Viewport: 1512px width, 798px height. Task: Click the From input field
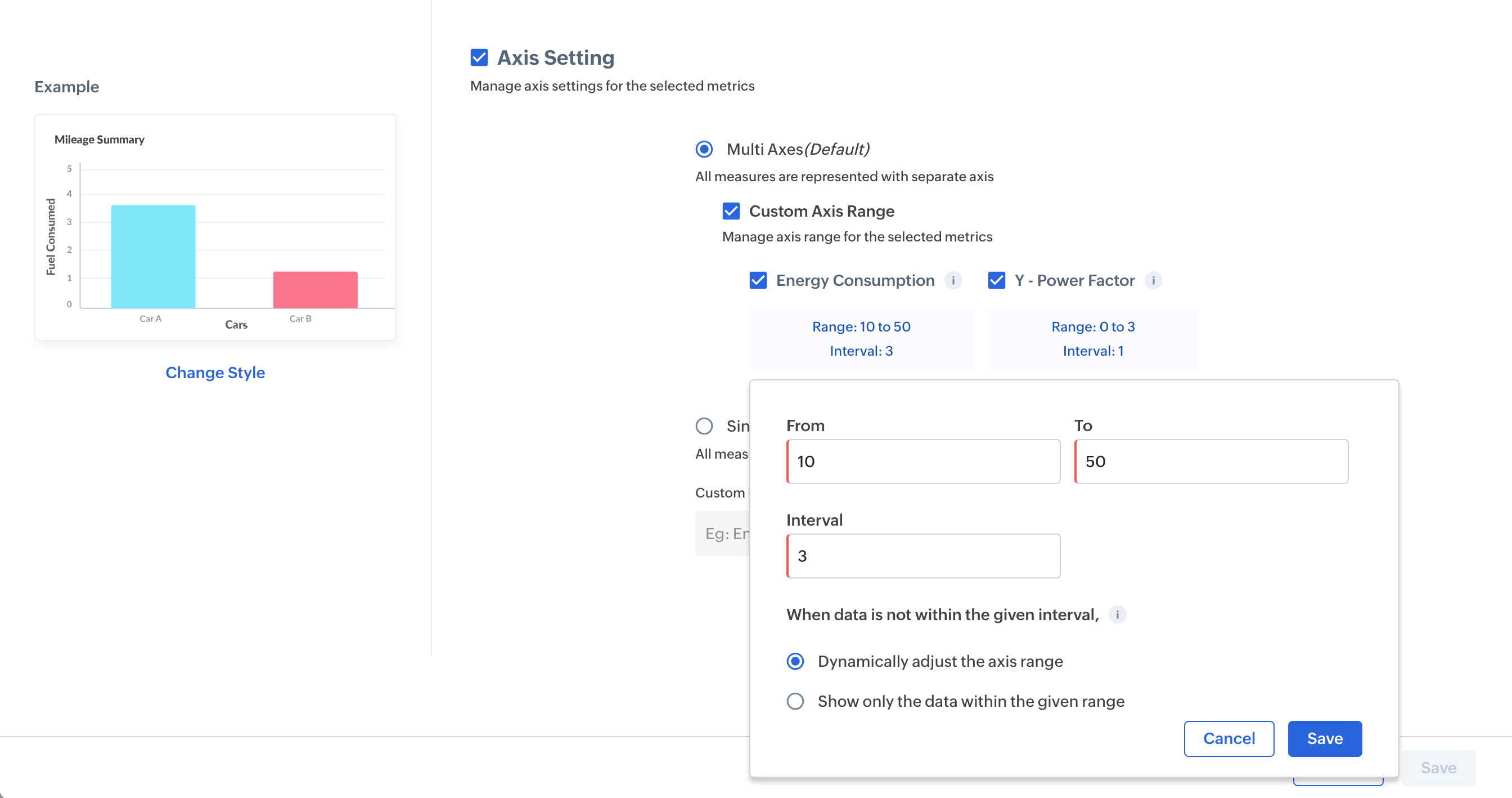(922, 461)
